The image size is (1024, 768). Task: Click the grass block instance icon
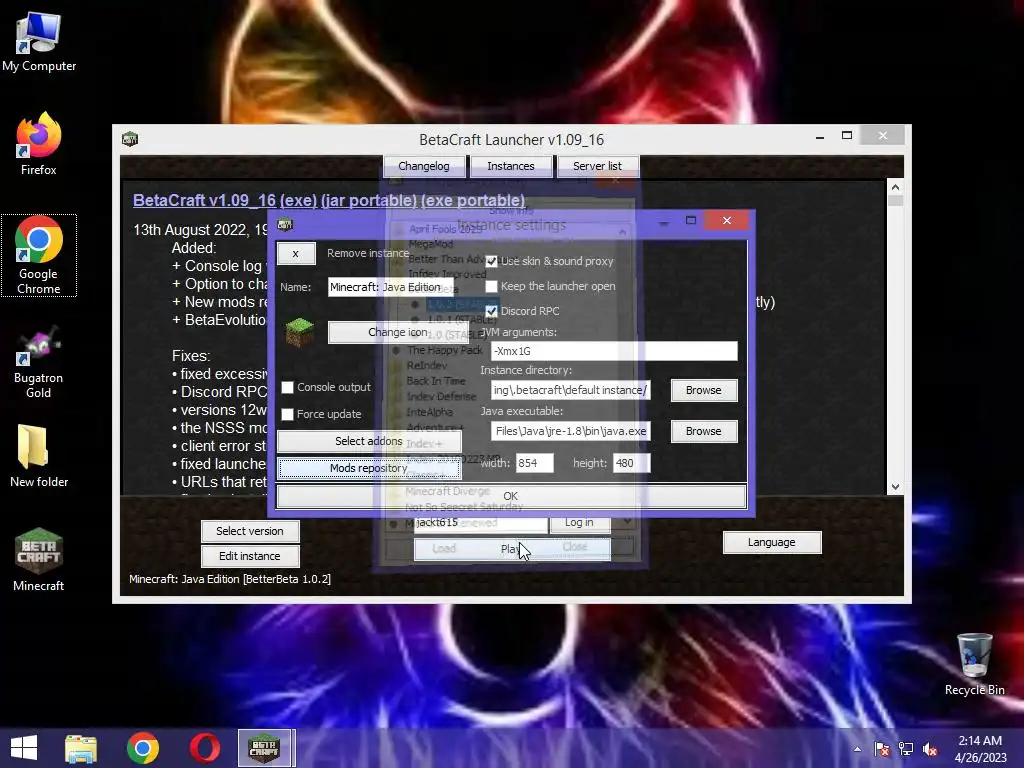pos(300,332)
